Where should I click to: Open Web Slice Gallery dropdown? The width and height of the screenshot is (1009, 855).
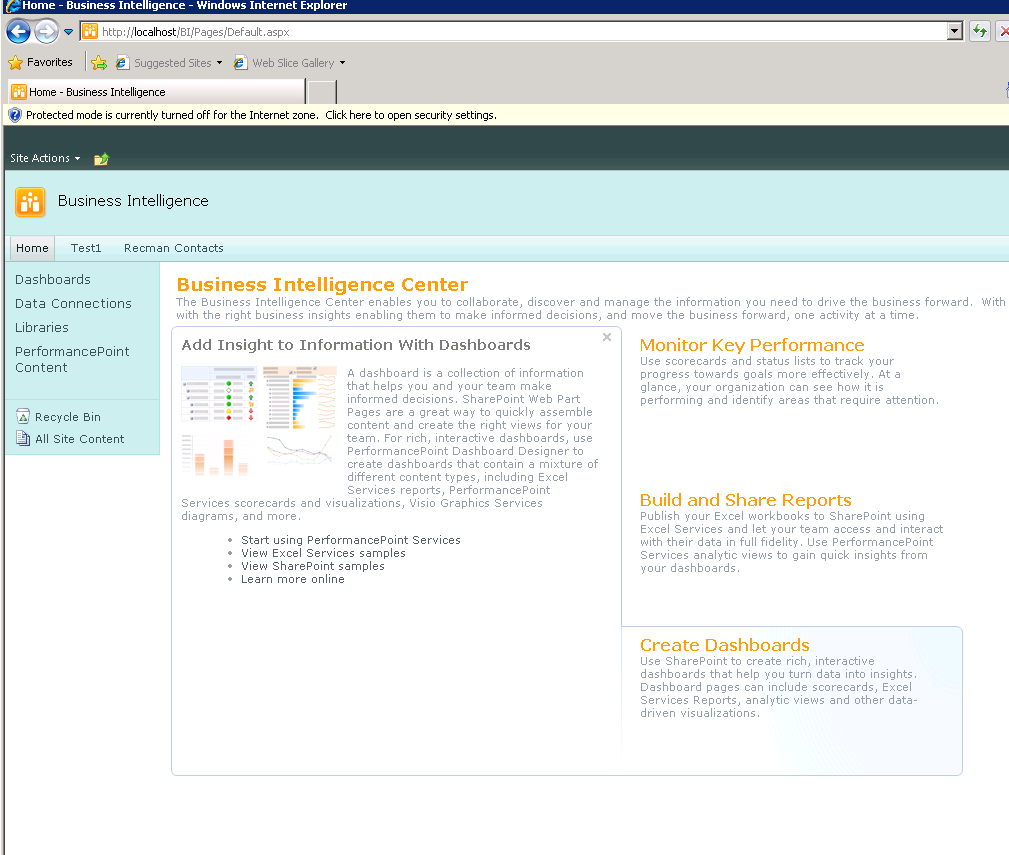342,62
